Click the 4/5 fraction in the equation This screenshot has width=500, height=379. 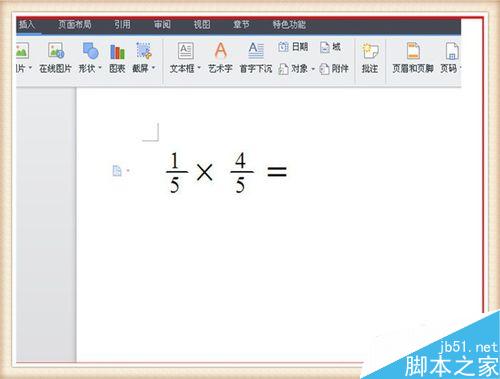pos(241,172)
